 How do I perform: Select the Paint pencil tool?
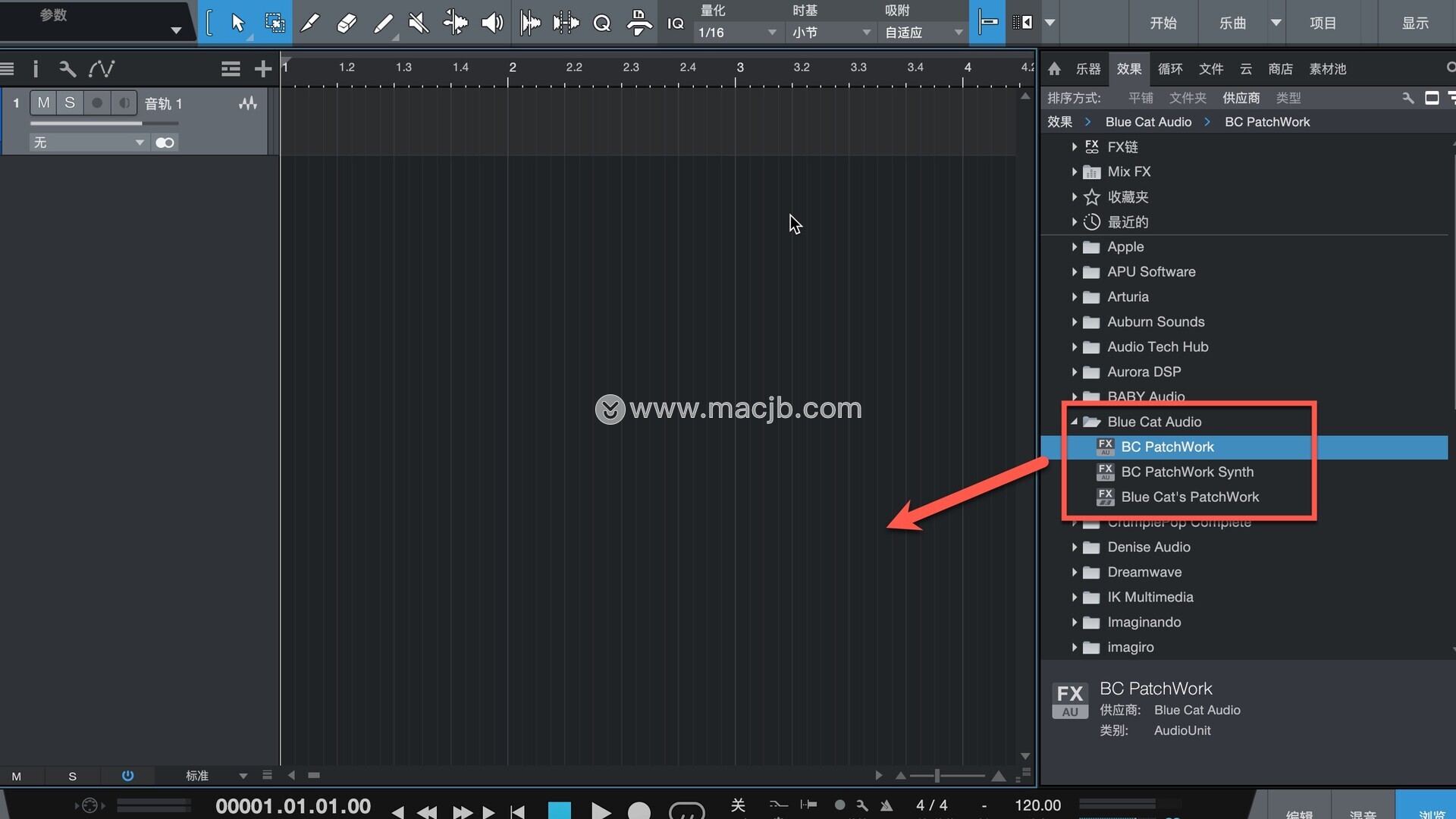pos(384,24)
